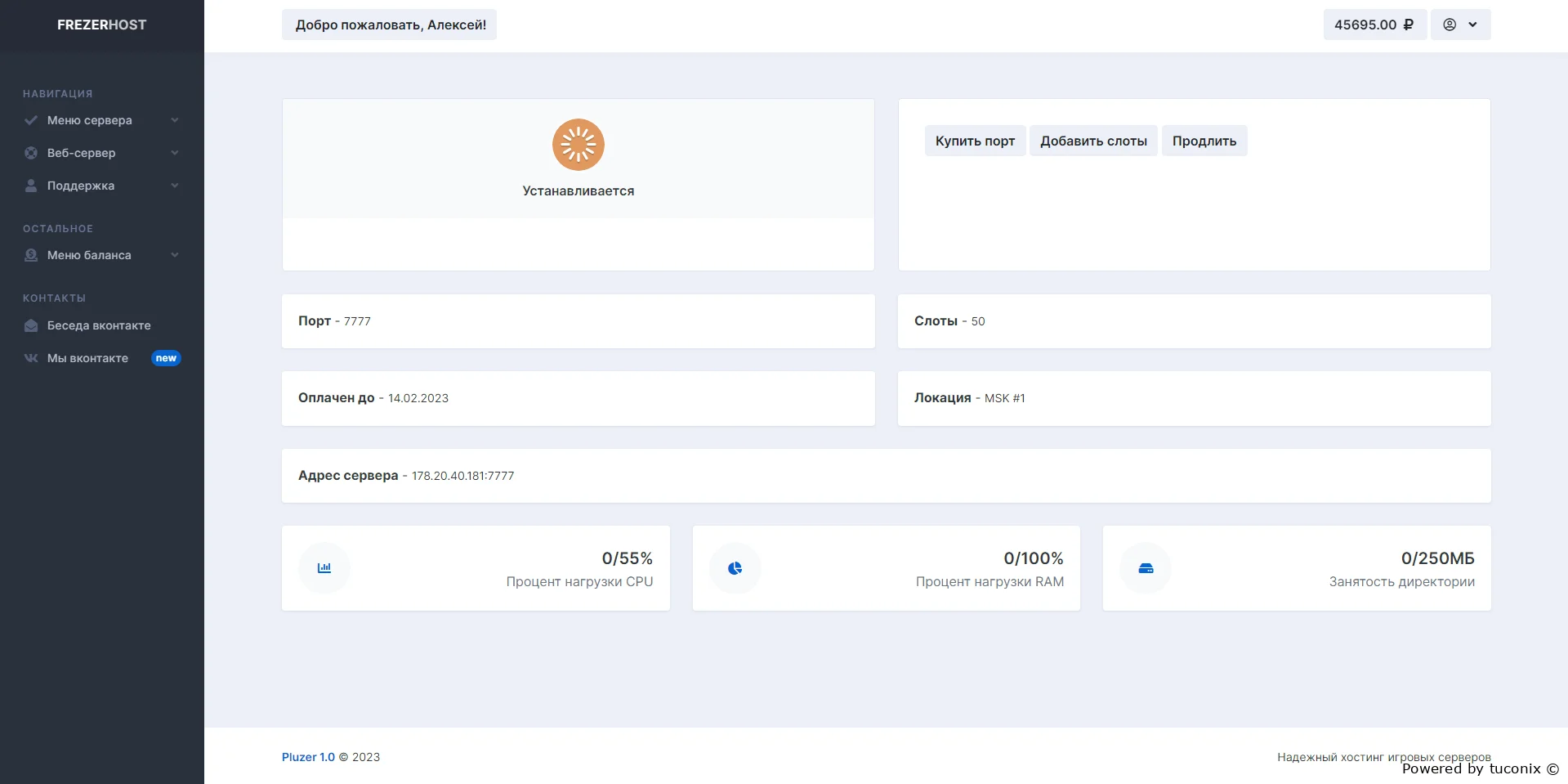Expand the Веб-сервер chevron
The image size is (1568, 784).
coord(175,153)
